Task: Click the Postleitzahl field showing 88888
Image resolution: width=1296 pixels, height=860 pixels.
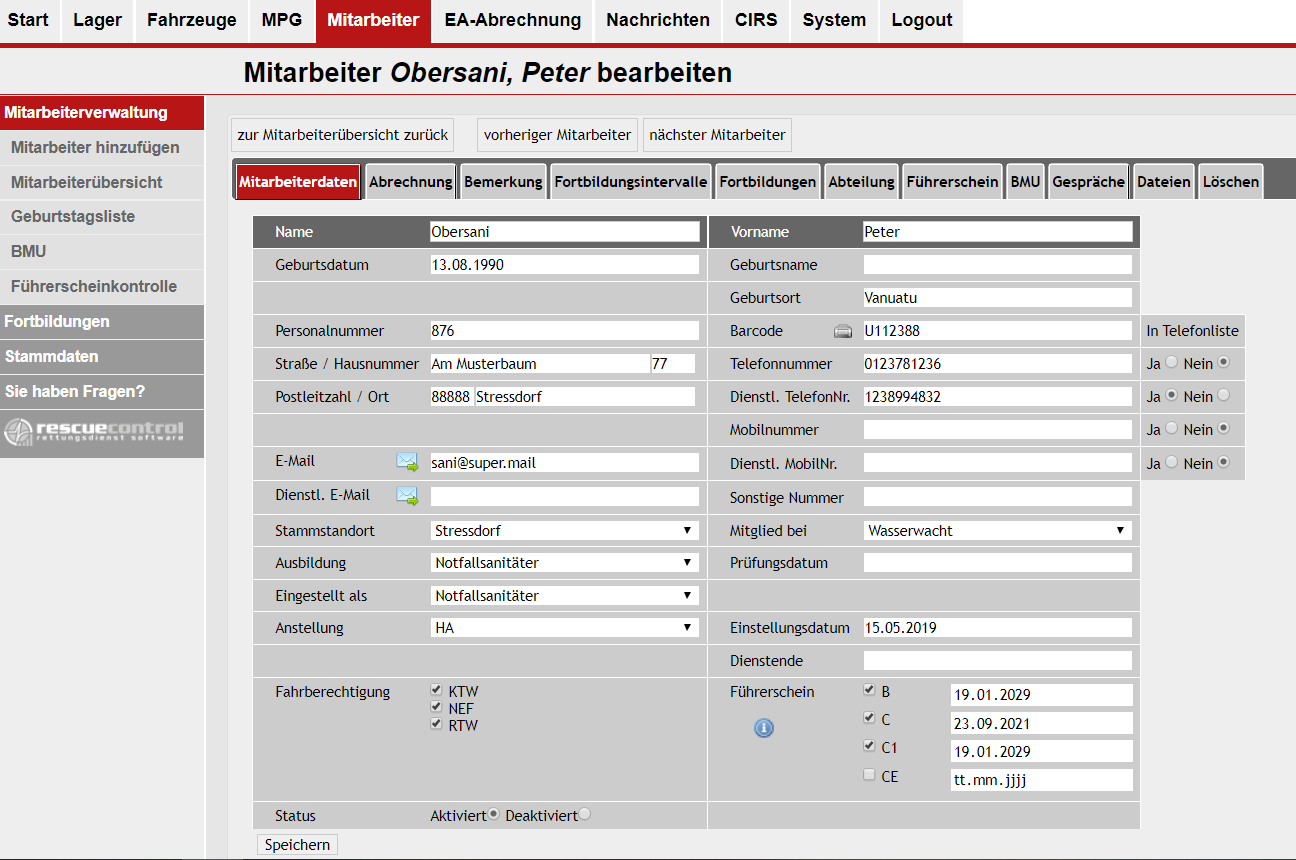Action: 451,396
